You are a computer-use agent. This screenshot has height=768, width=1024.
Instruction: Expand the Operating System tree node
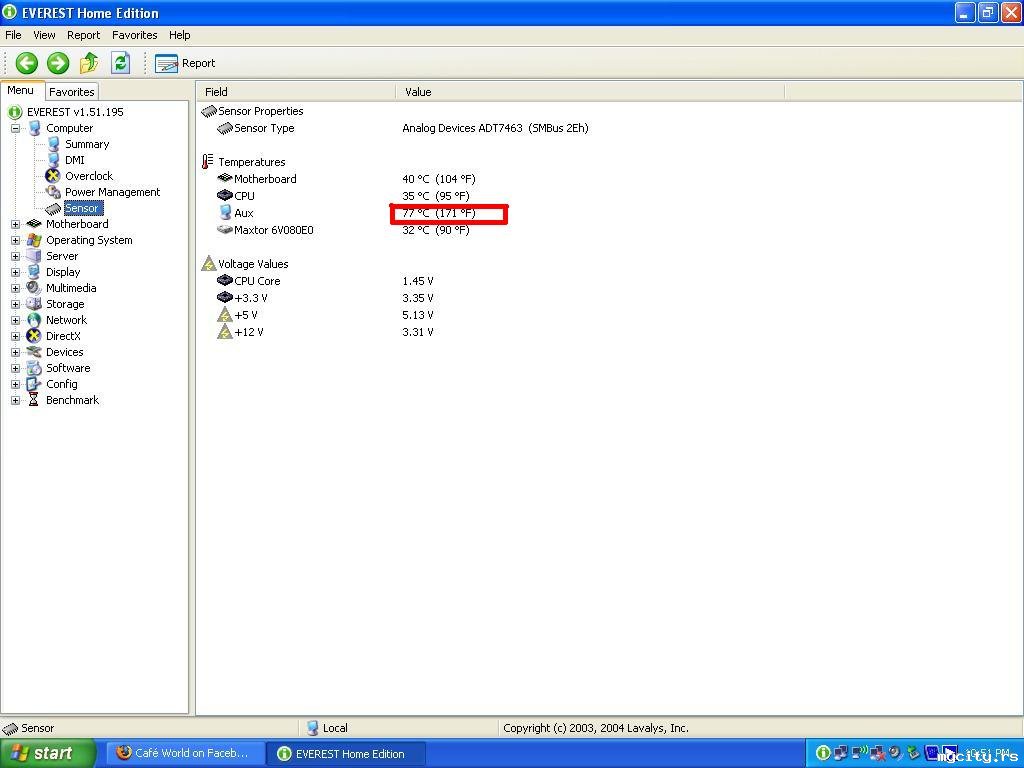click(x=15, y=240)
